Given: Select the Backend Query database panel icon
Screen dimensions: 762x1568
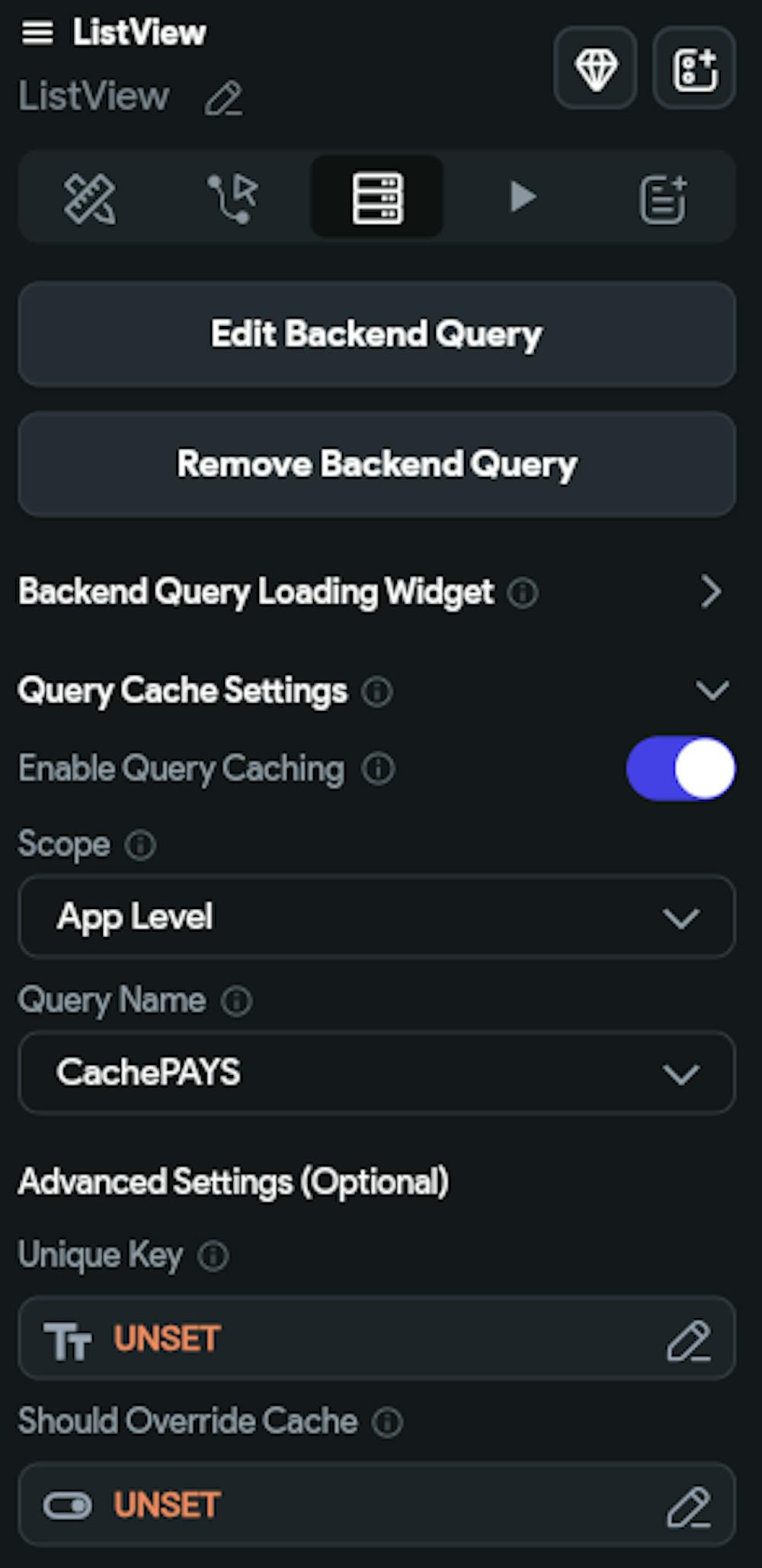Looking at the screenshot, I should pyautogui.click(x=376, y=197).
